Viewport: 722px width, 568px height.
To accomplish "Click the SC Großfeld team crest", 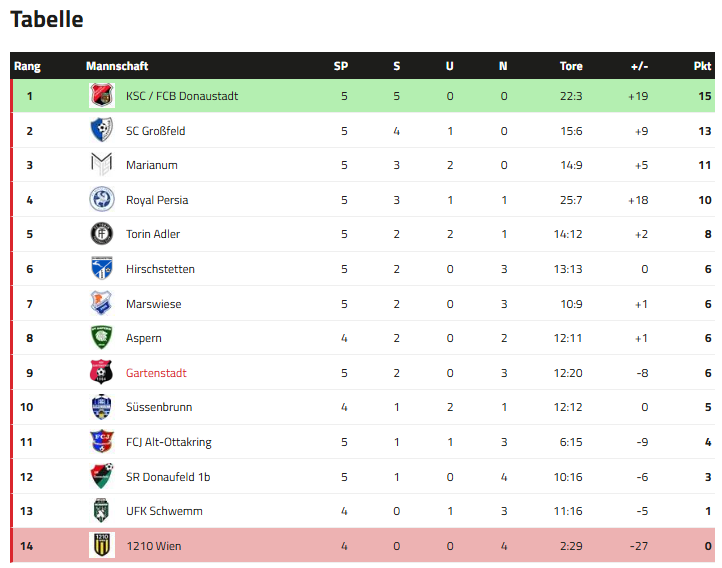I will point(102,131).
